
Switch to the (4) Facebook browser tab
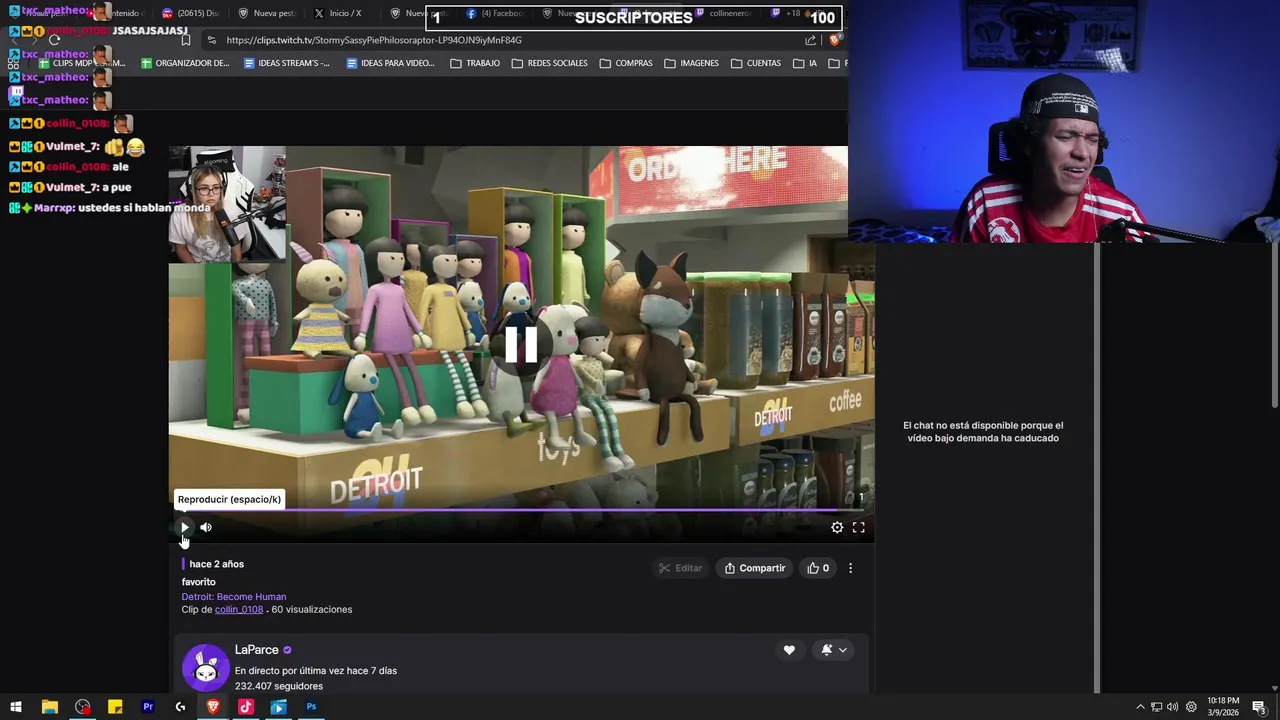click(x=496, y=13)
